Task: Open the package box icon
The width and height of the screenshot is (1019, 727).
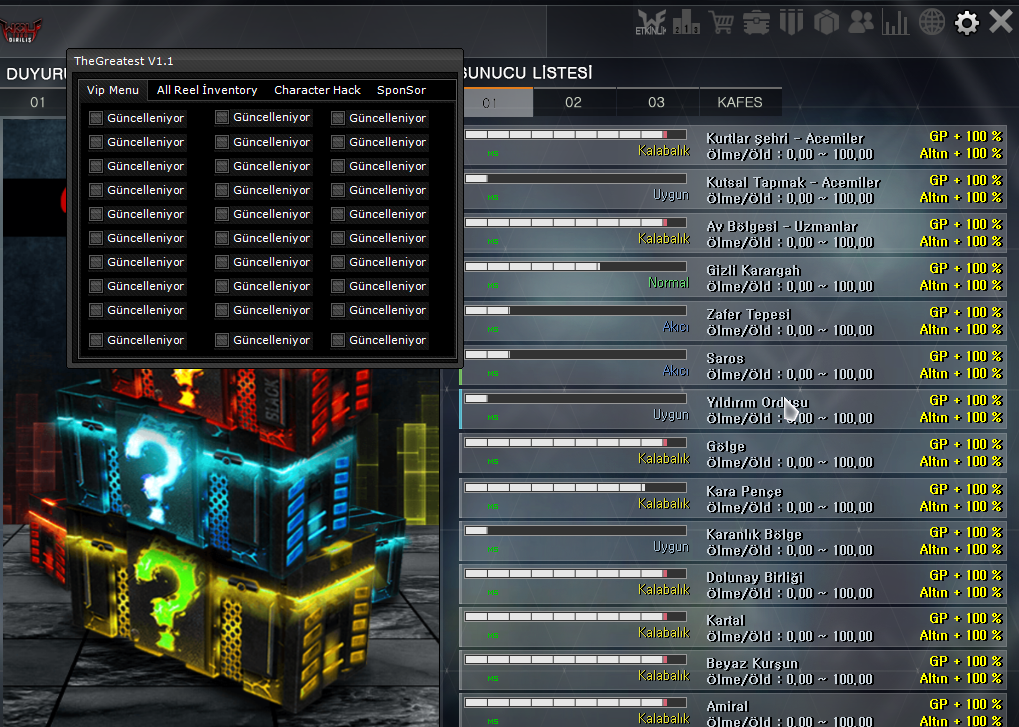Action: point(827,22)
